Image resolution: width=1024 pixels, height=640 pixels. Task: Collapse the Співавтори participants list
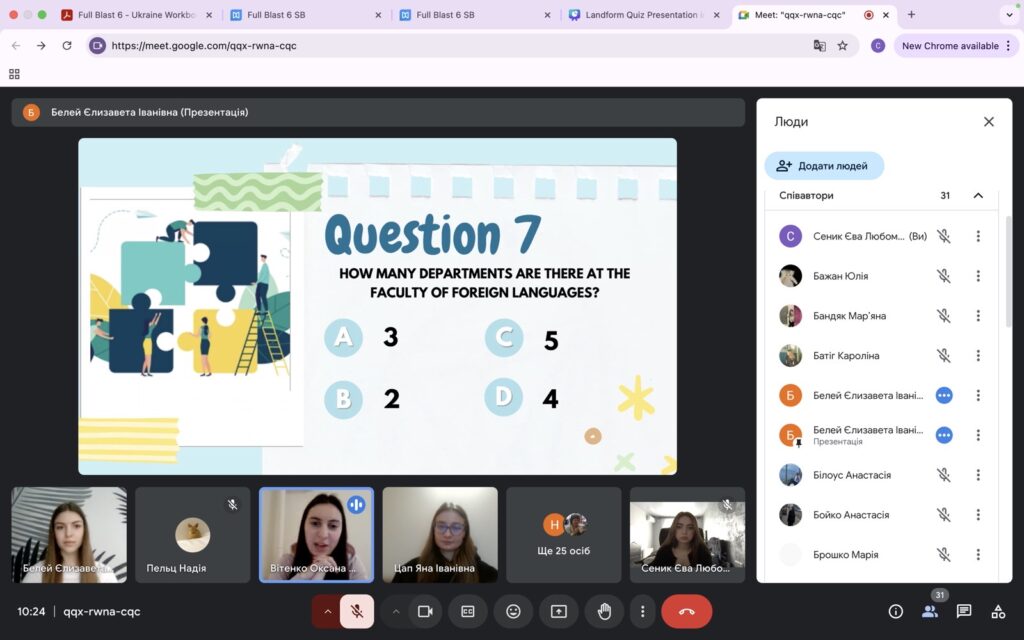pos(978,195)
